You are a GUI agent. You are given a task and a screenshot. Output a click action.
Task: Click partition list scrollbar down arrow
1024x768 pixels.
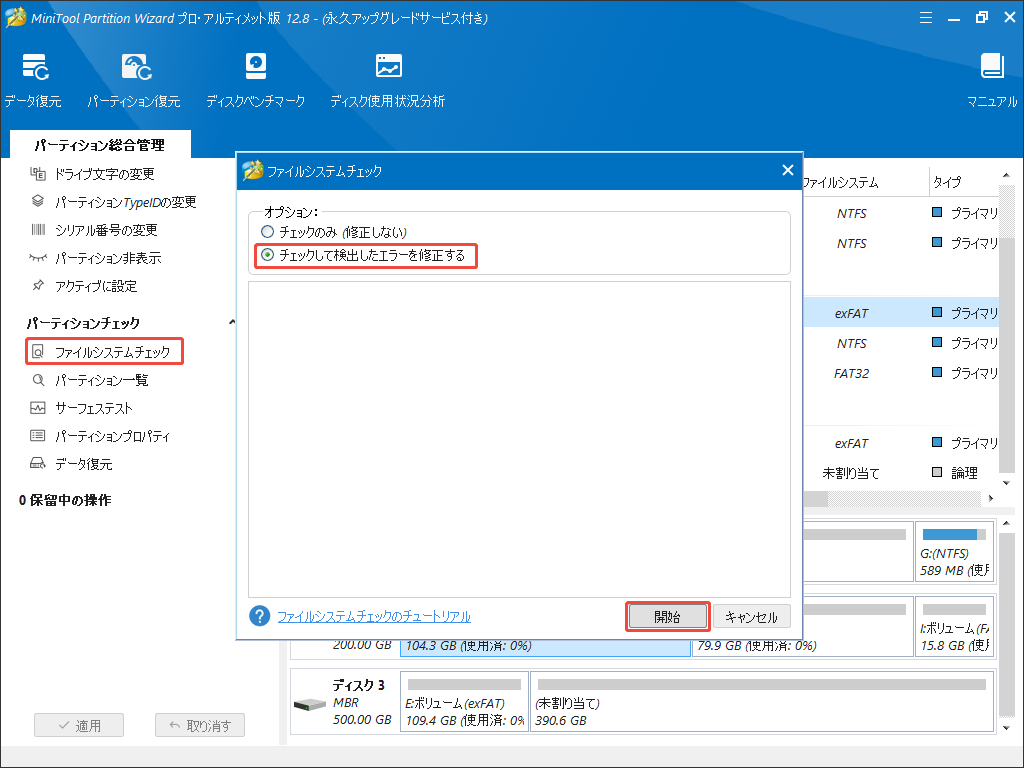tap(1006, 483)
